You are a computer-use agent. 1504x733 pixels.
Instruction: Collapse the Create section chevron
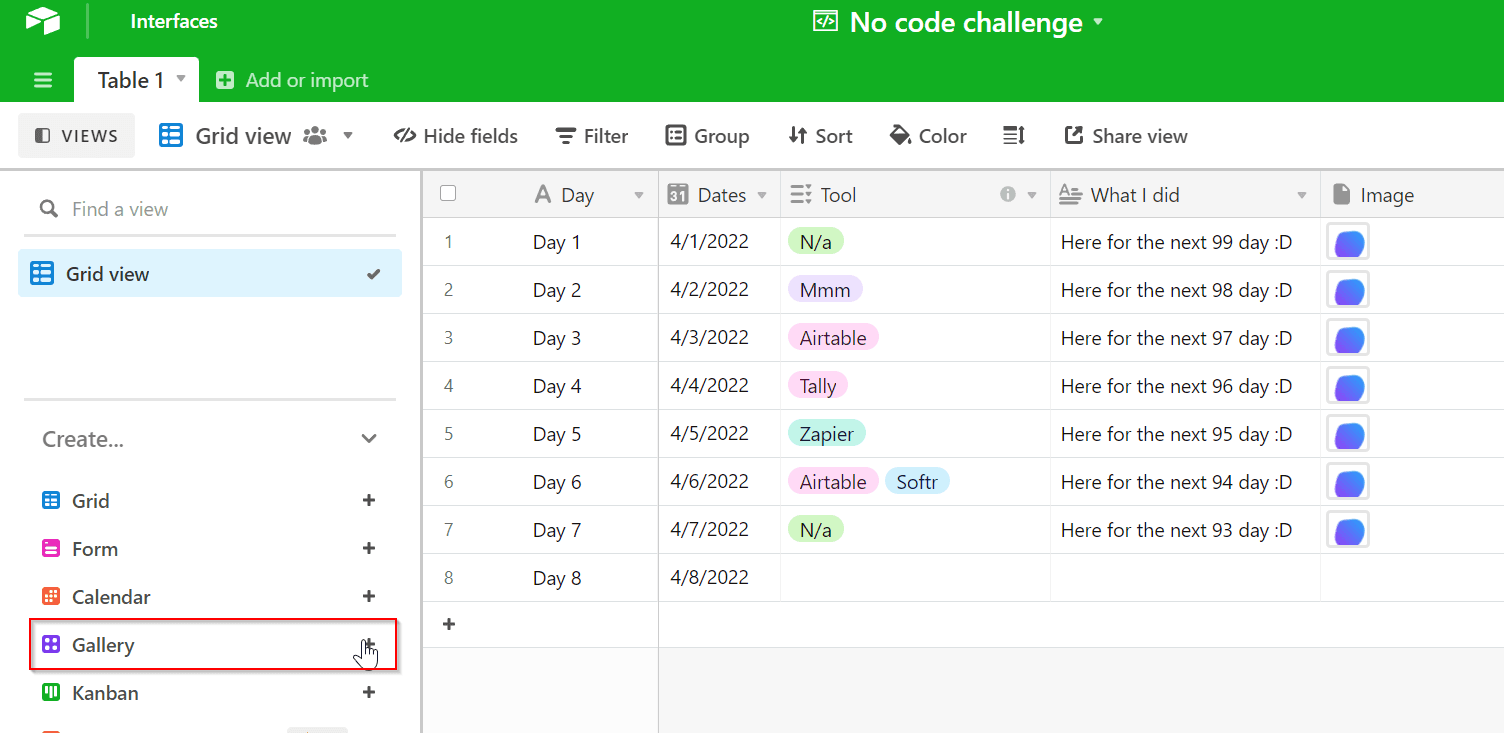point(369,439)
